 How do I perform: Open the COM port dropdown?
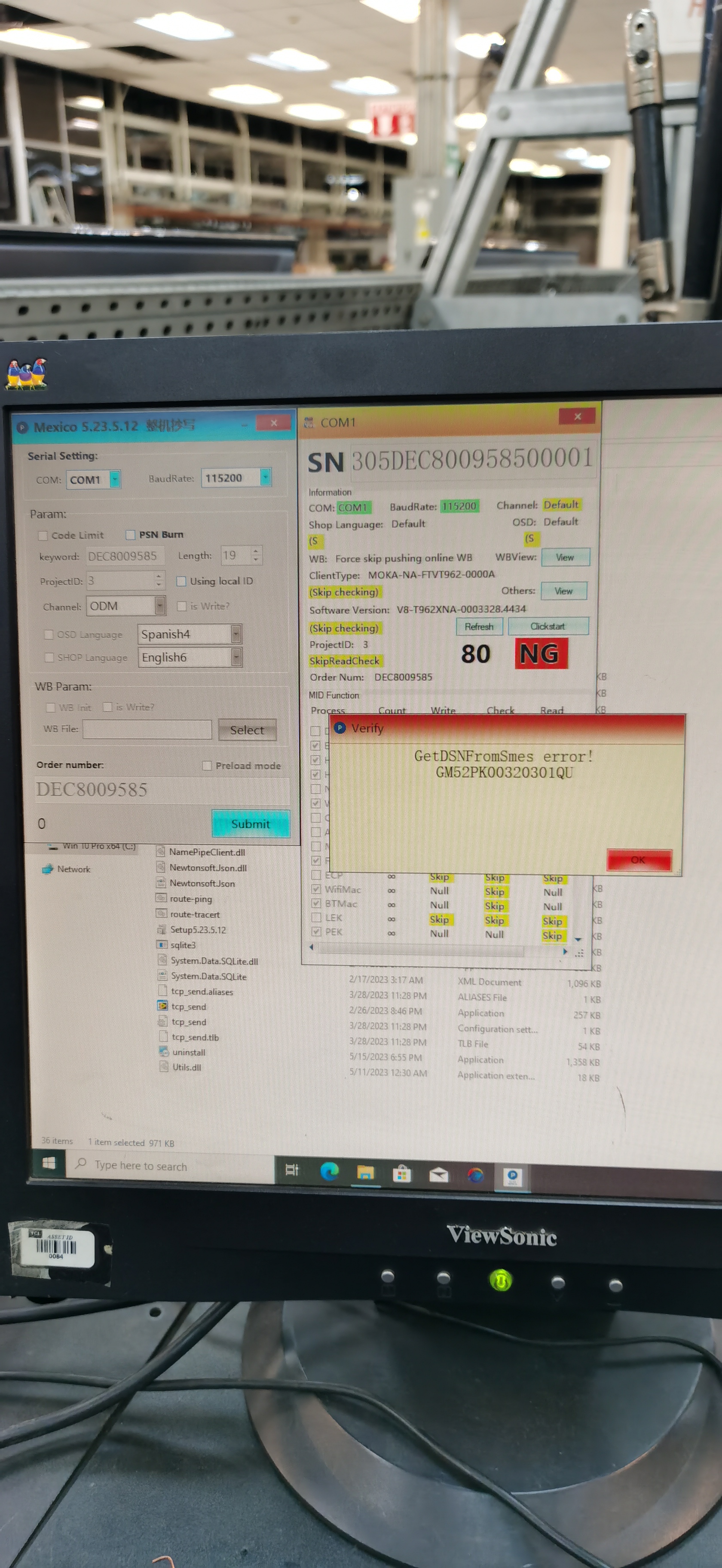[x=115, y=479]
